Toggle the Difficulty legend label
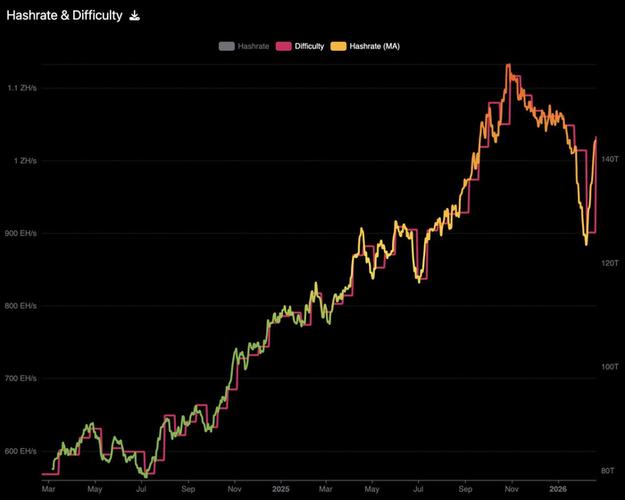625x500 pixels. (309, 46)
